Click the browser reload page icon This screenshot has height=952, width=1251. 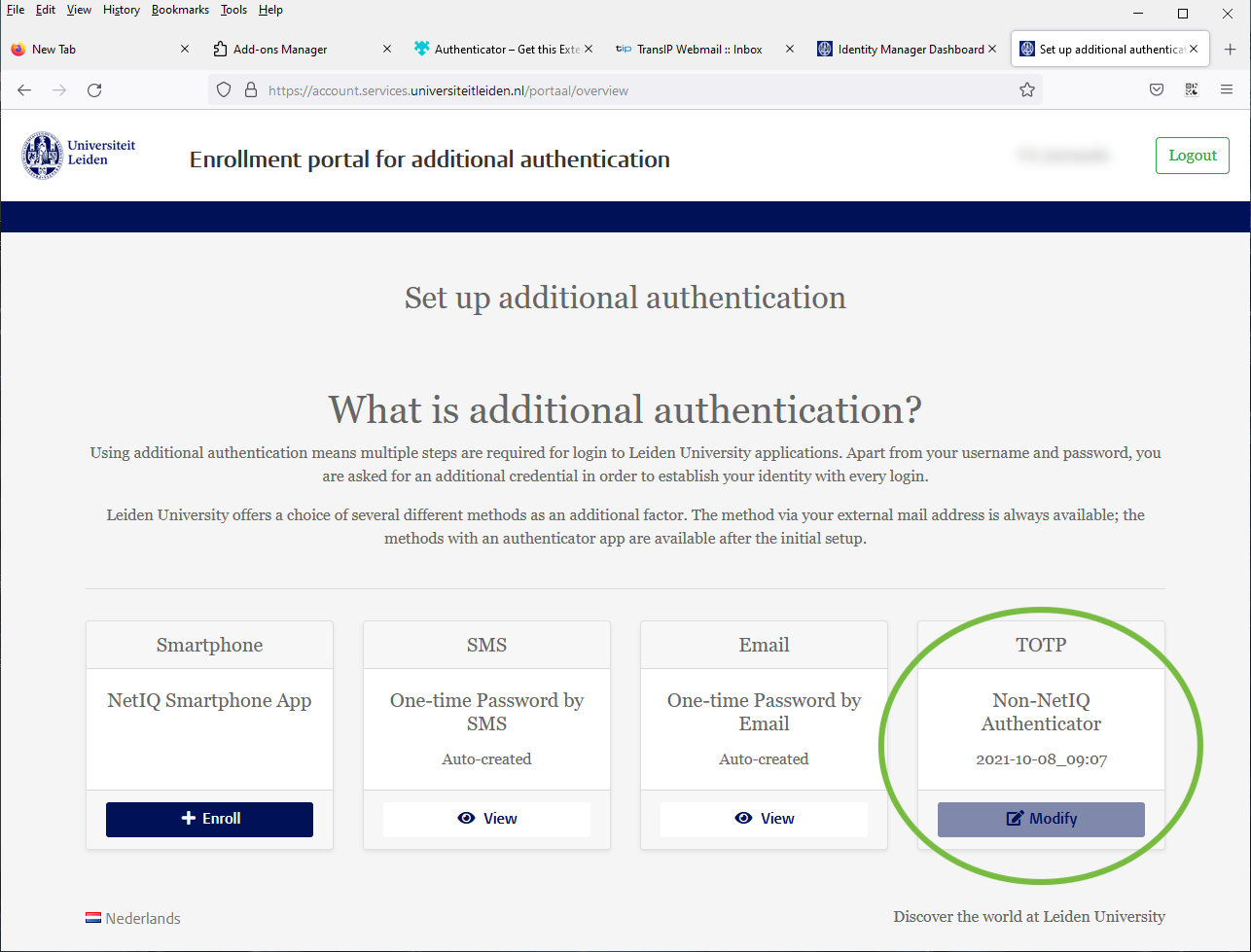tap(94, 90)
